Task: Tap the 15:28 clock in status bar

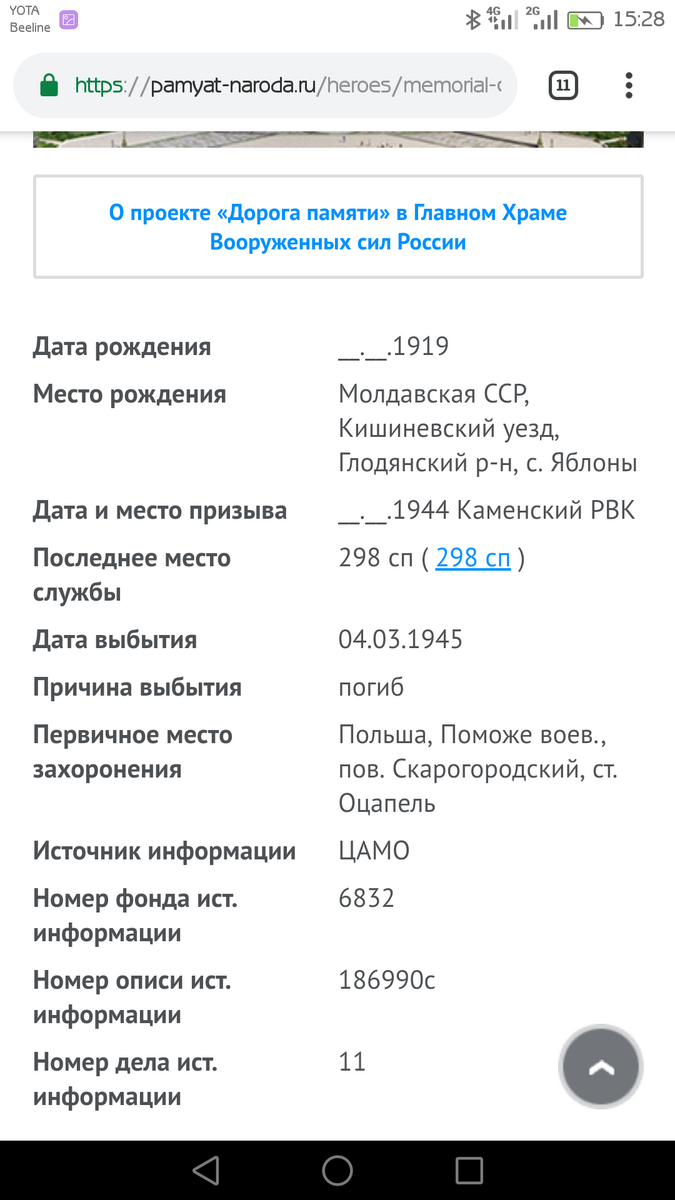Action: pos(639,19)
